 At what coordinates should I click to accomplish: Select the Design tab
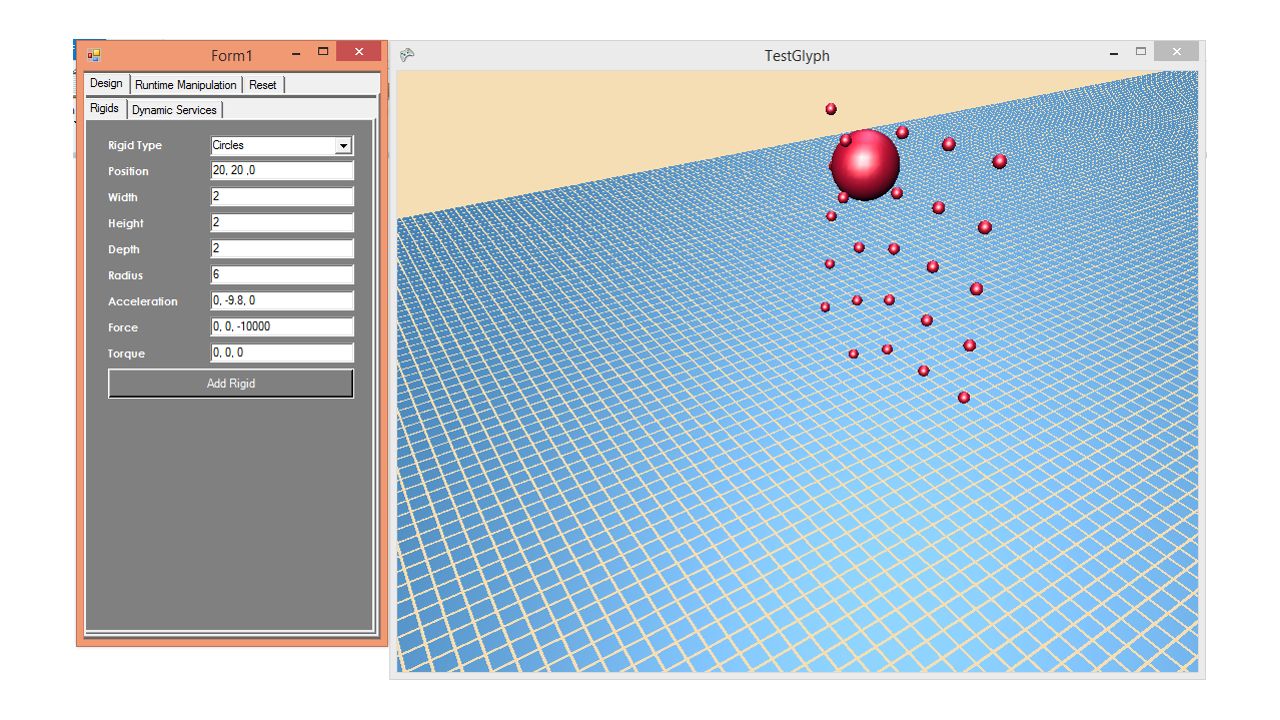tap(105, 83)
